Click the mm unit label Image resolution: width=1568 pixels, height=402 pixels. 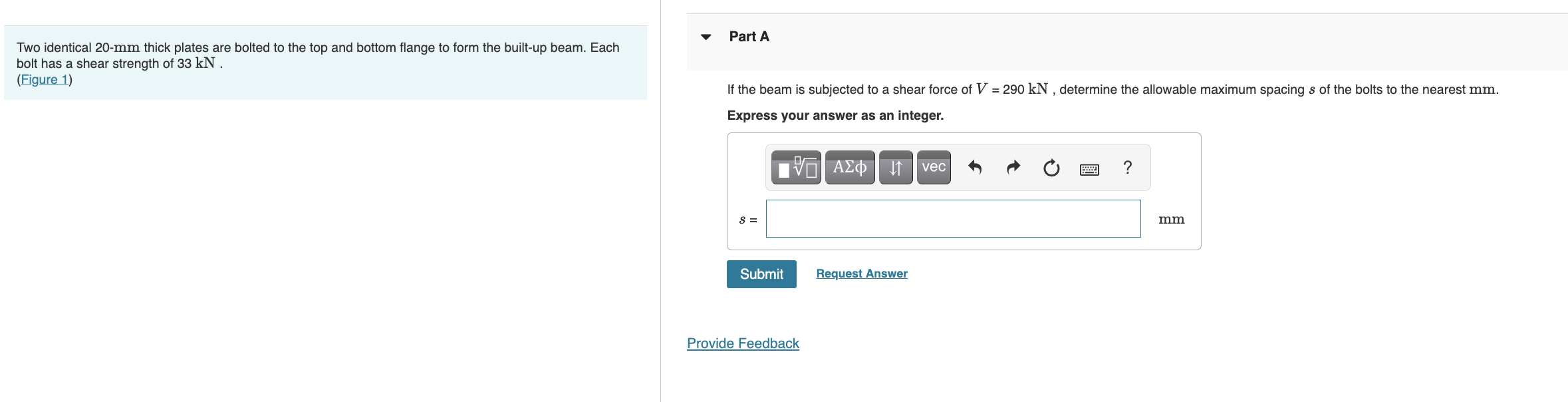1171,220
